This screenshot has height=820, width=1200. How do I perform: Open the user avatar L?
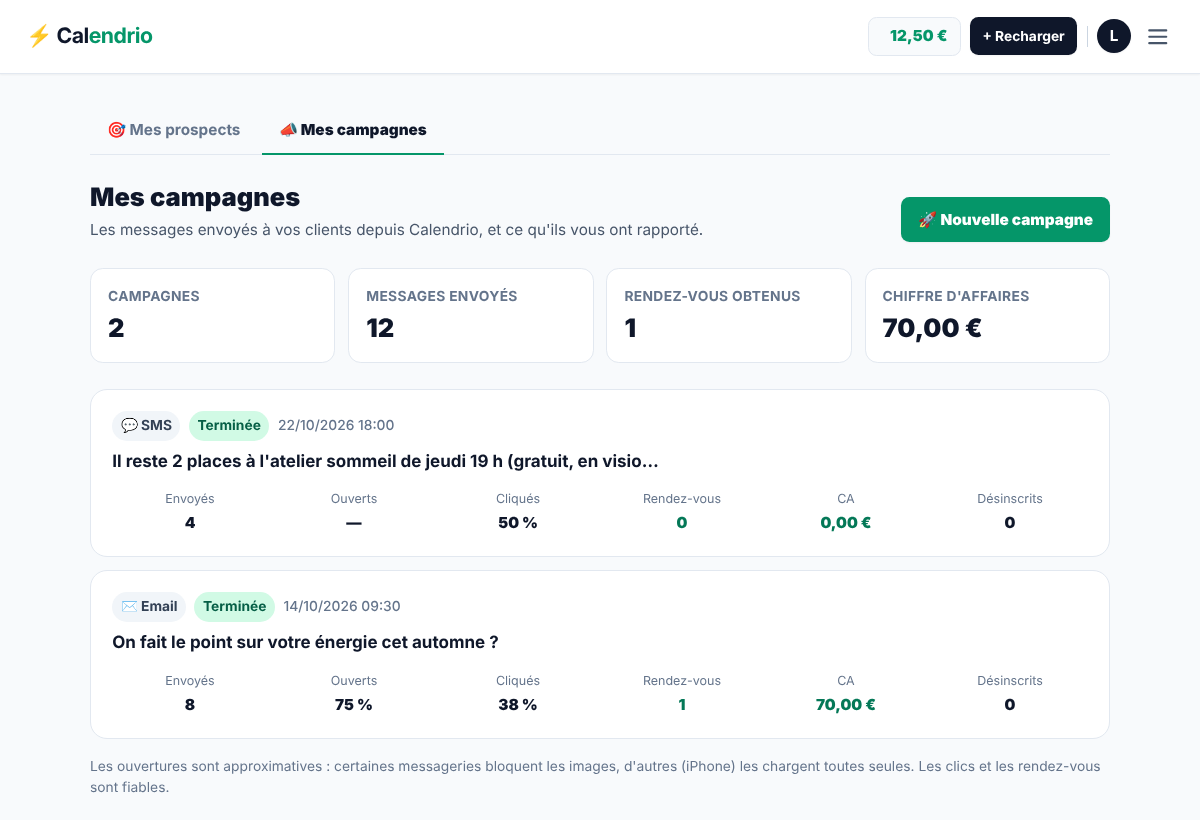point(1114,36)
